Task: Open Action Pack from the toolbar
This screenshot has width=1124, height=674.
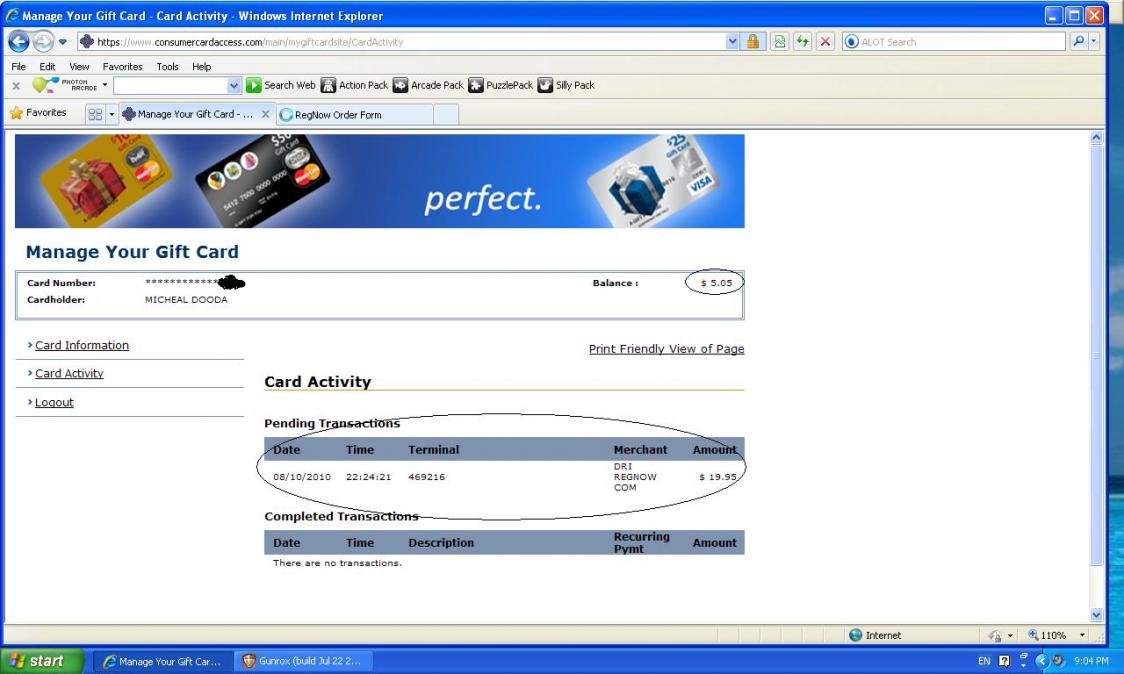Action: (354, 86)
